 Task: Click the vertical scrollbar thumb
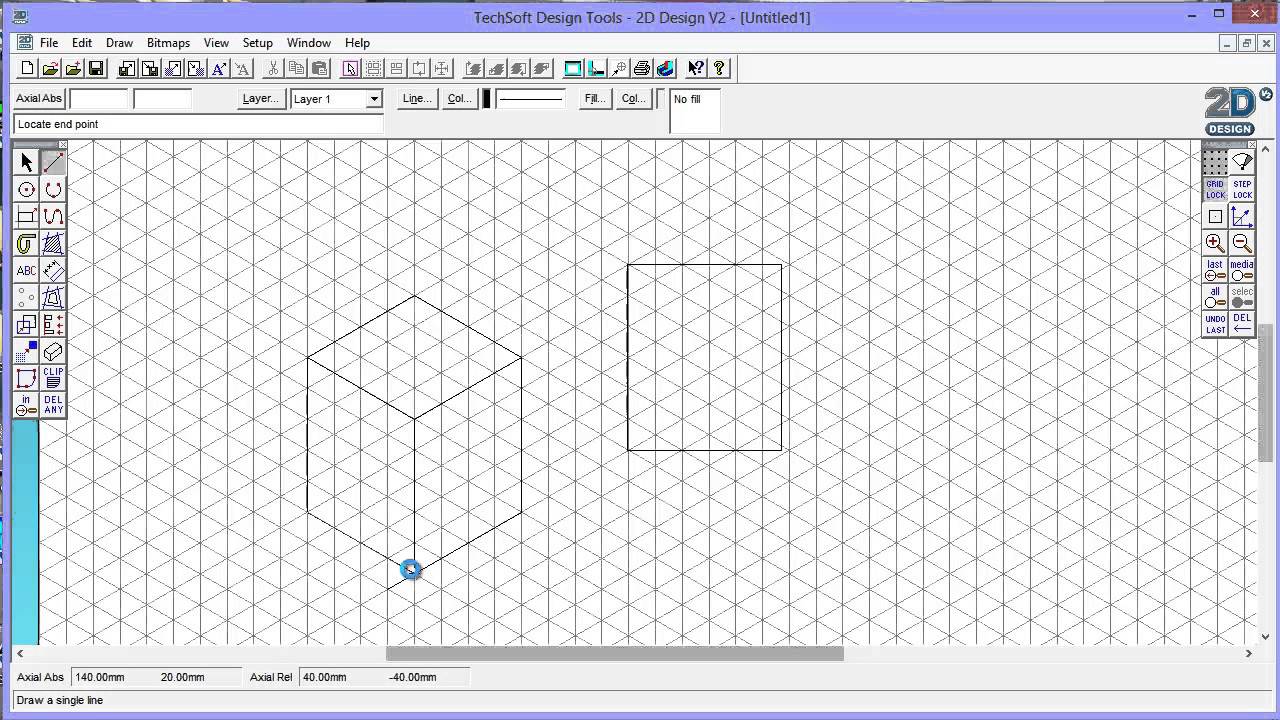pos(1265,392)
